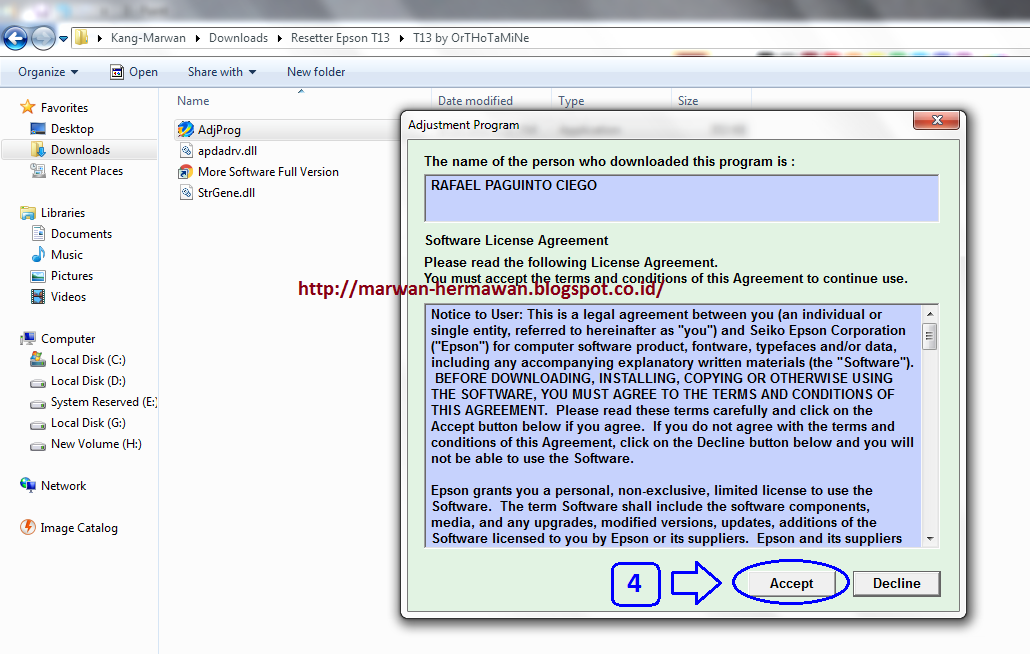
Task: Select the StrGene.dll file name
Action: point(227,193)
